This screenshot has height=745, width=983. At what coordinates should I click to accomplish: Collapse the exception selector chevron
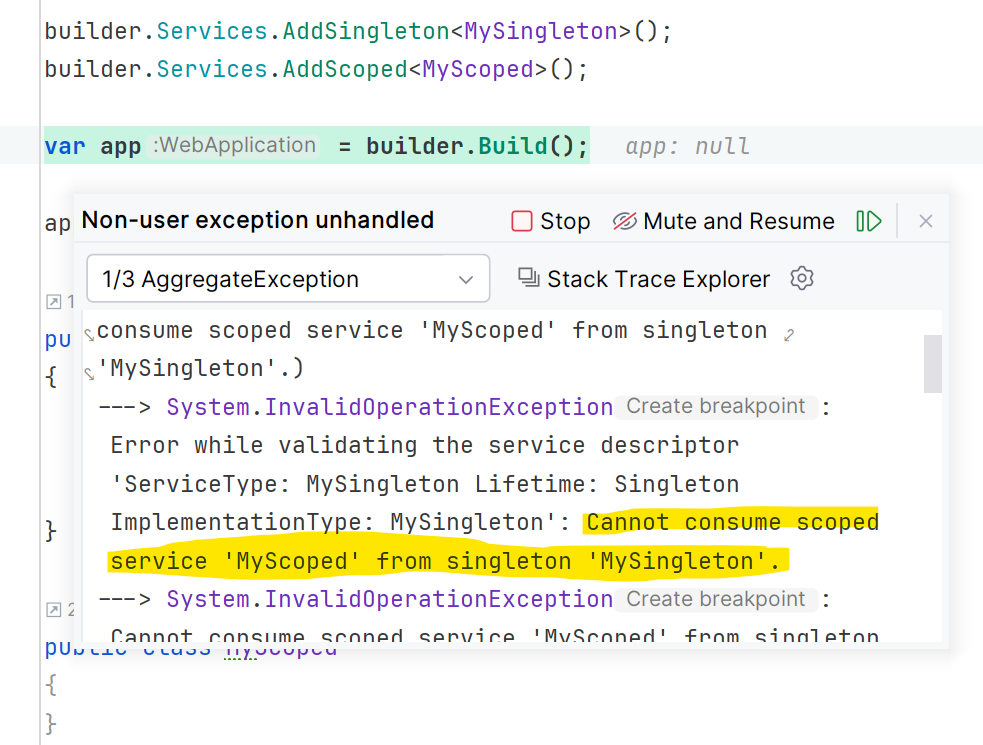pyautogui.click(x=465, y=279)
